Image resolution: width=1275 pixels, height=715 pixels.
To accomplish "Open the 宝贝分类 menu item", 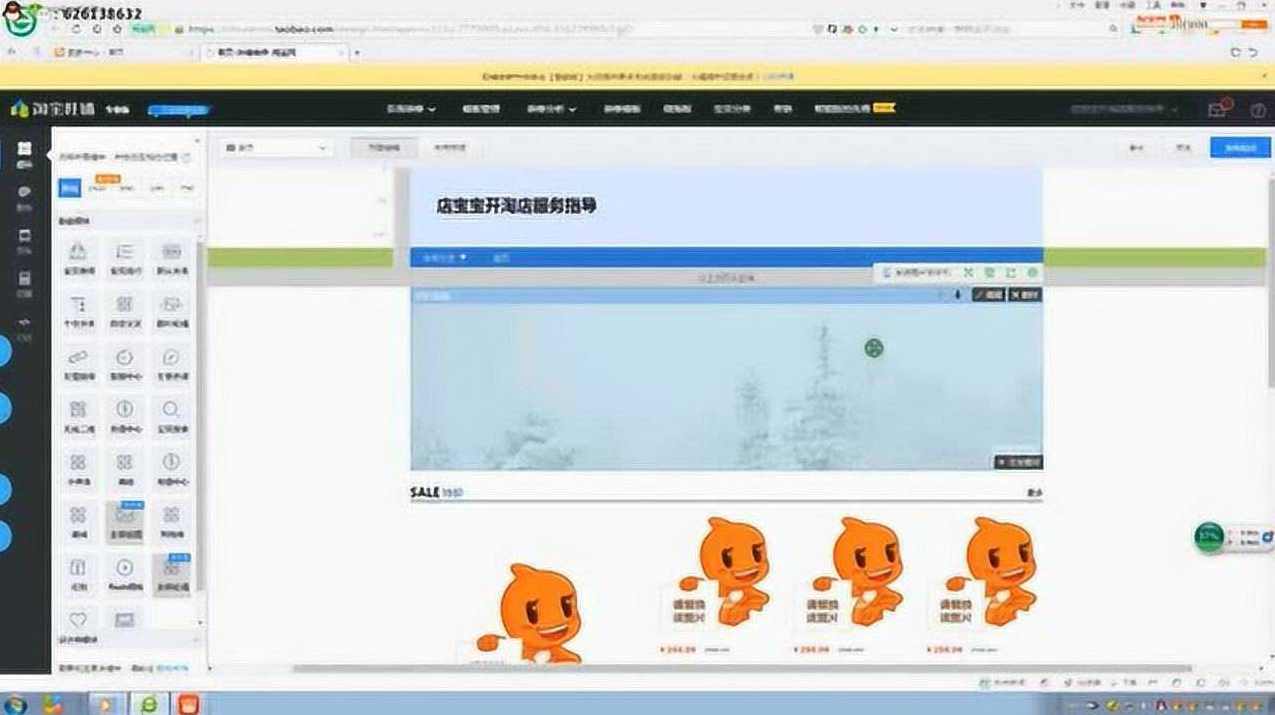I will point(731,109).
